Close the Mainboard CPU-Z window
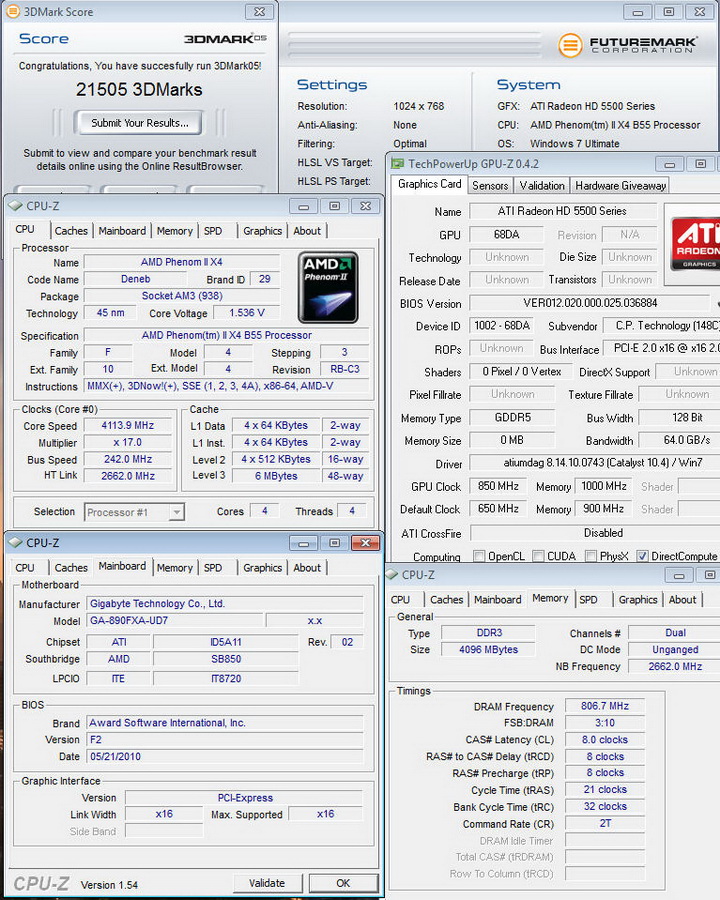 click(365, 543)
